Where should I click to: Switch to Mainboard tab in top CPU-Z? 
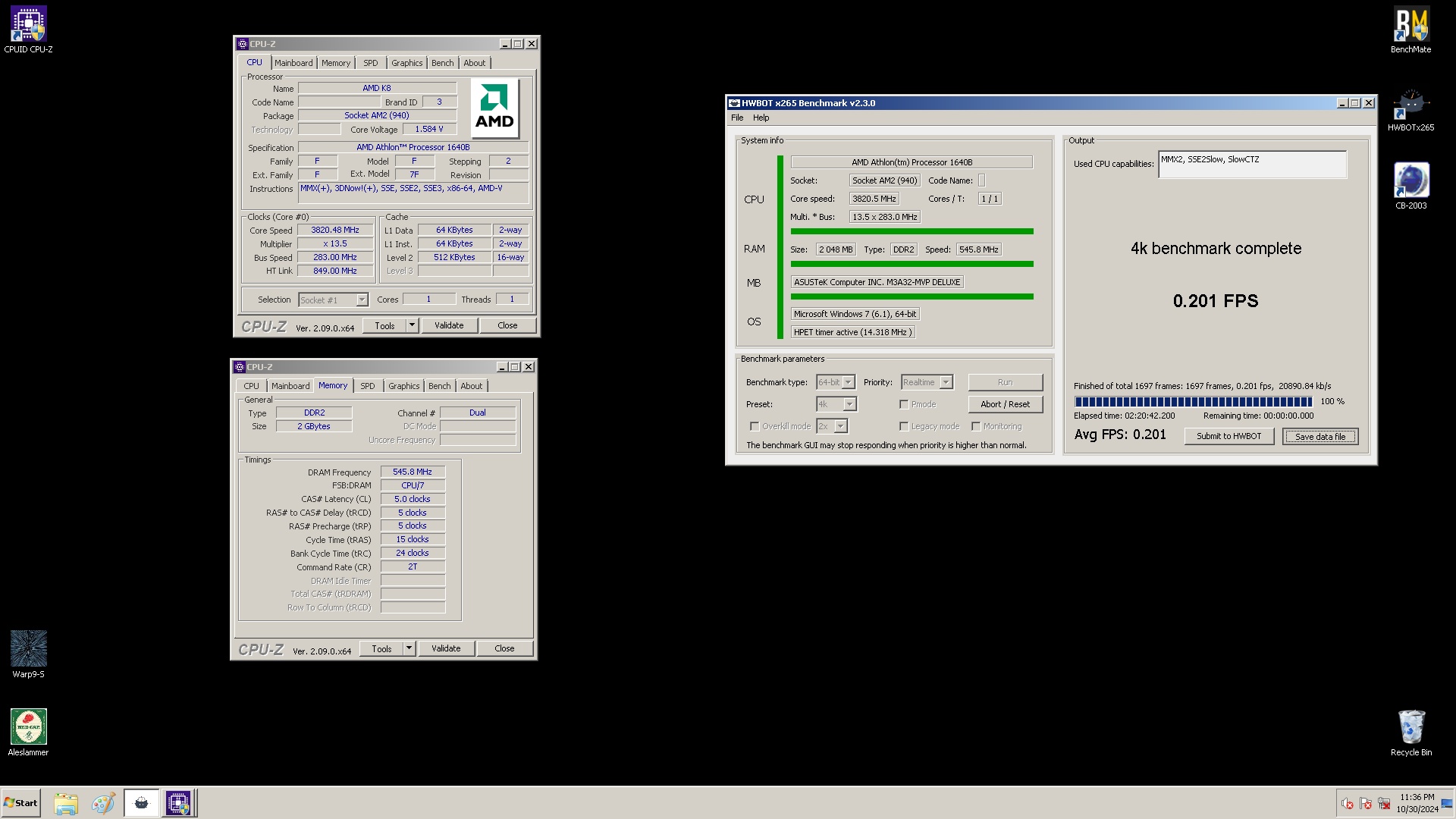coord(293,63)
